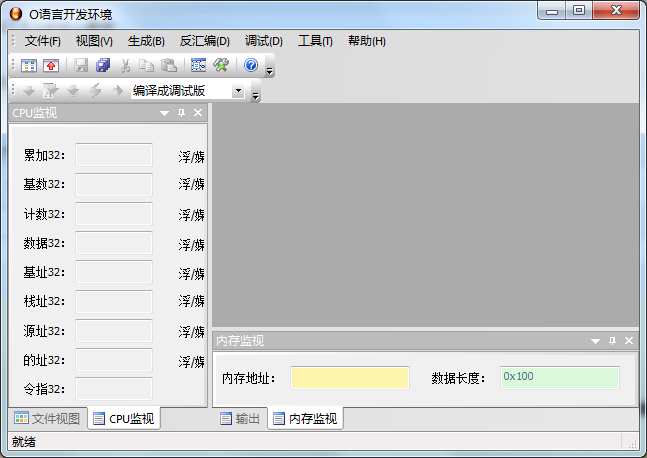
Task: Click the 累加32 register value field
Action: [x=114, y=155]
